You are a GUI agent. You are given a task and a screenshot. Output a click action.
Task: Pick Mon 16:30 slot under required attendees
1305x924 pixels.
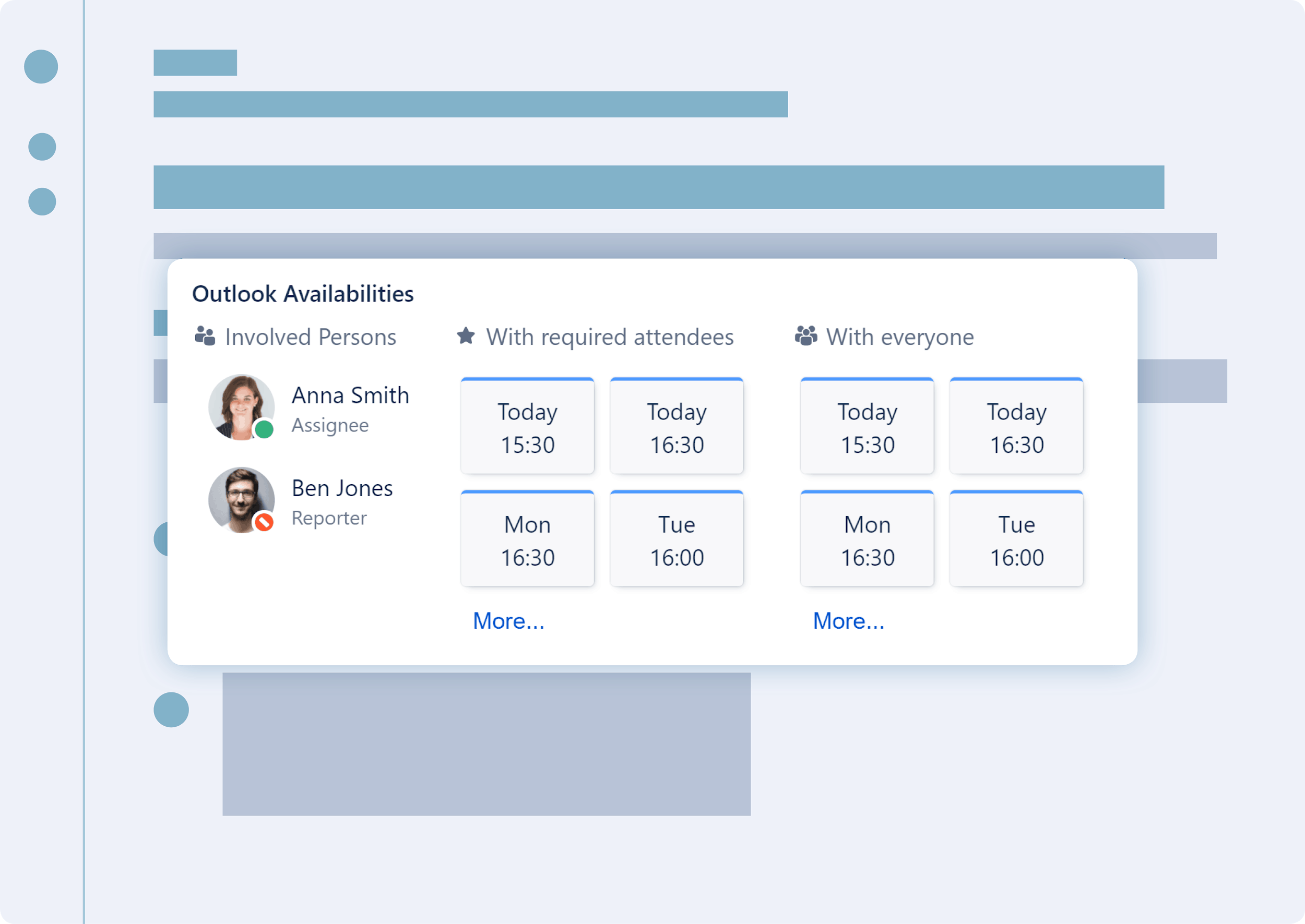(527, 539)
